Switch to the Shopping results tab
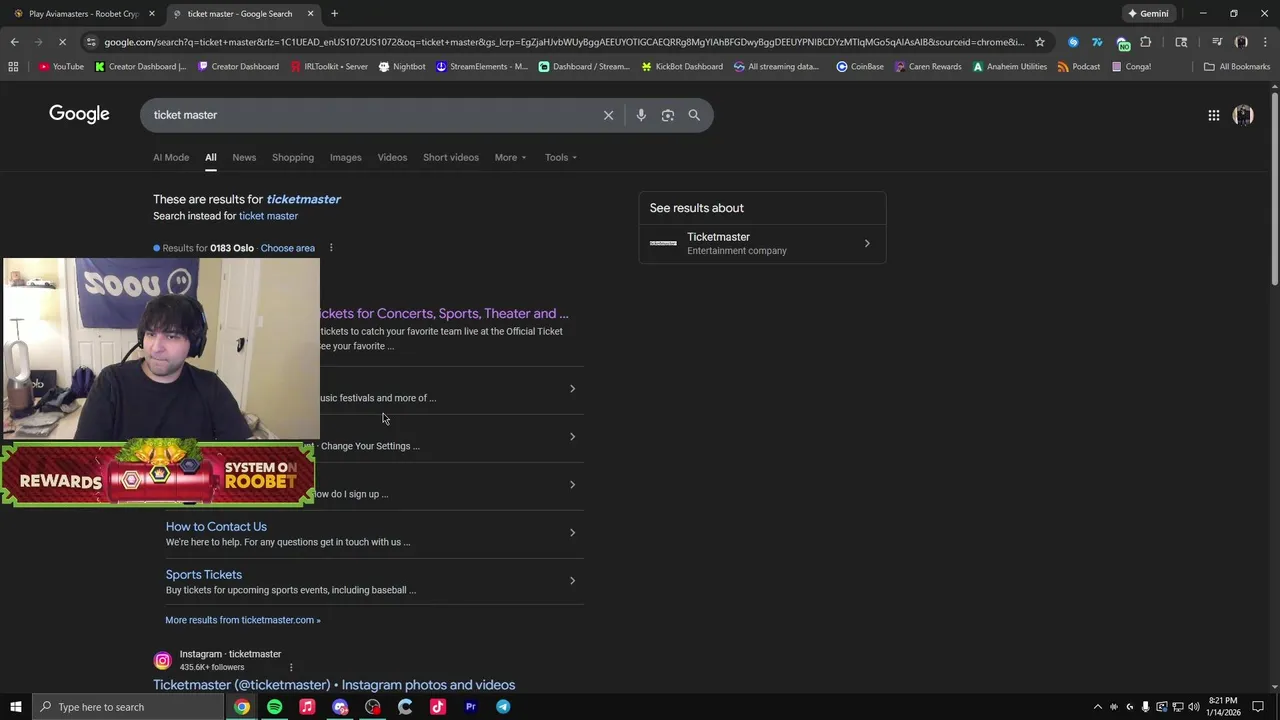This screenshot has height=720, width=1280. (293, 157)
